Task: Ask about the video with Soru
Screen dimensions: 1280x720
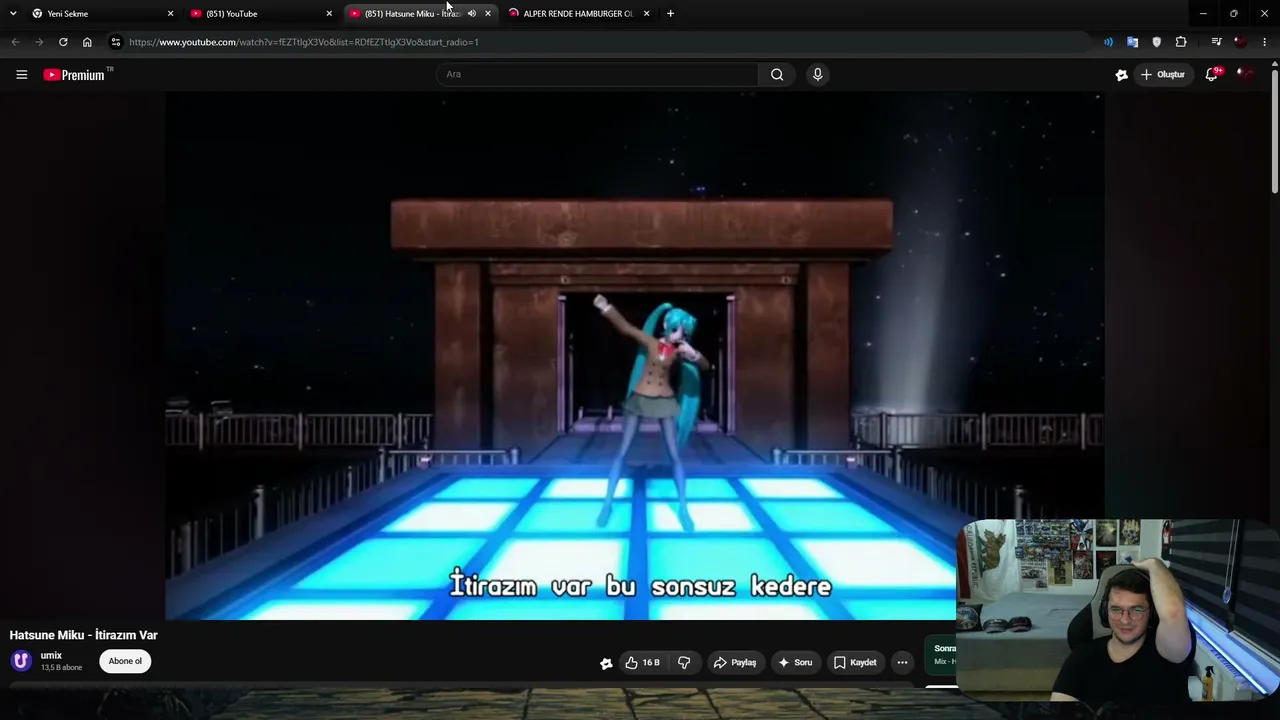Action: point(796,662)
